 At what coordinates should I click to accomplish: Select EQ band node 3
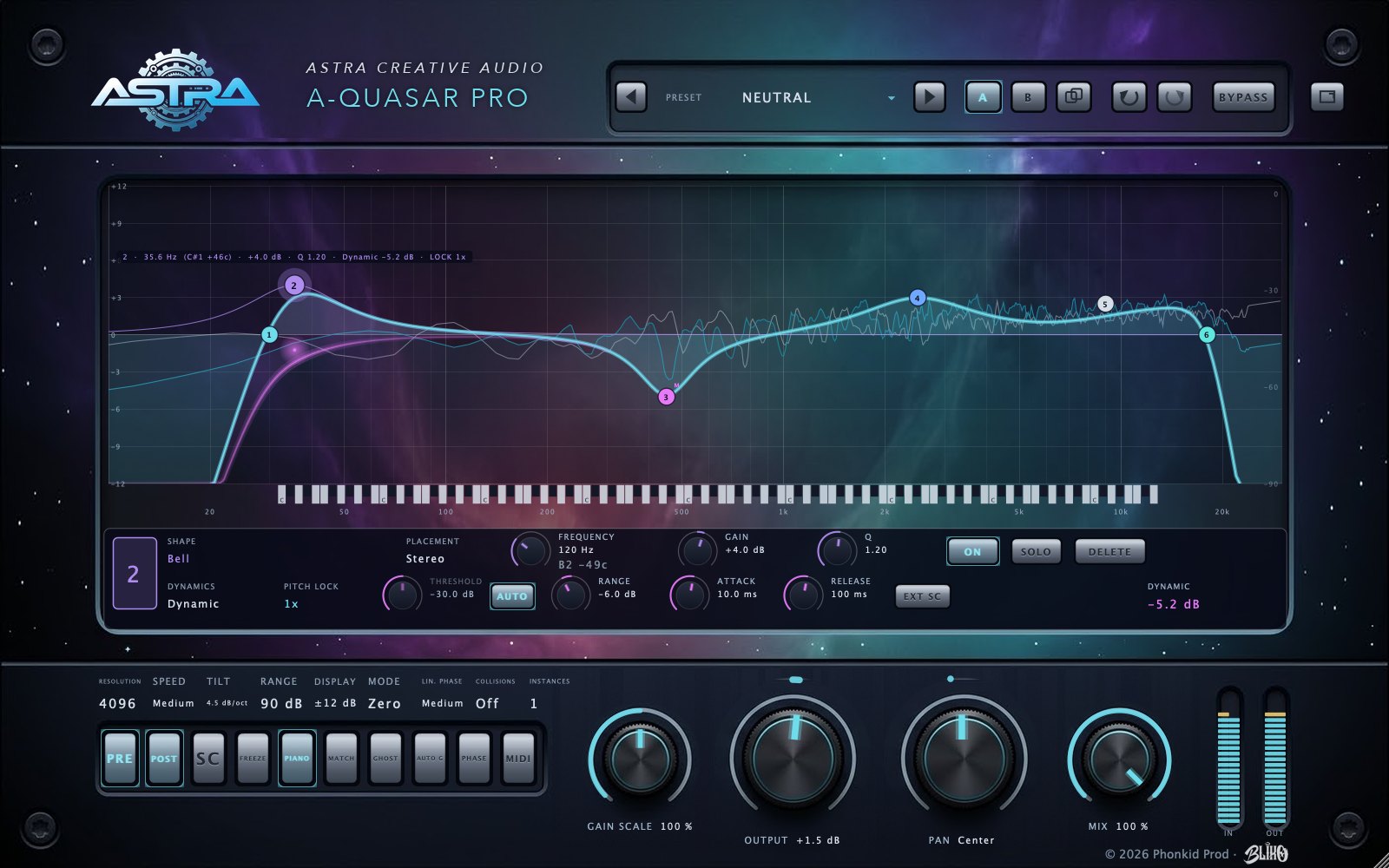[666, 397]
